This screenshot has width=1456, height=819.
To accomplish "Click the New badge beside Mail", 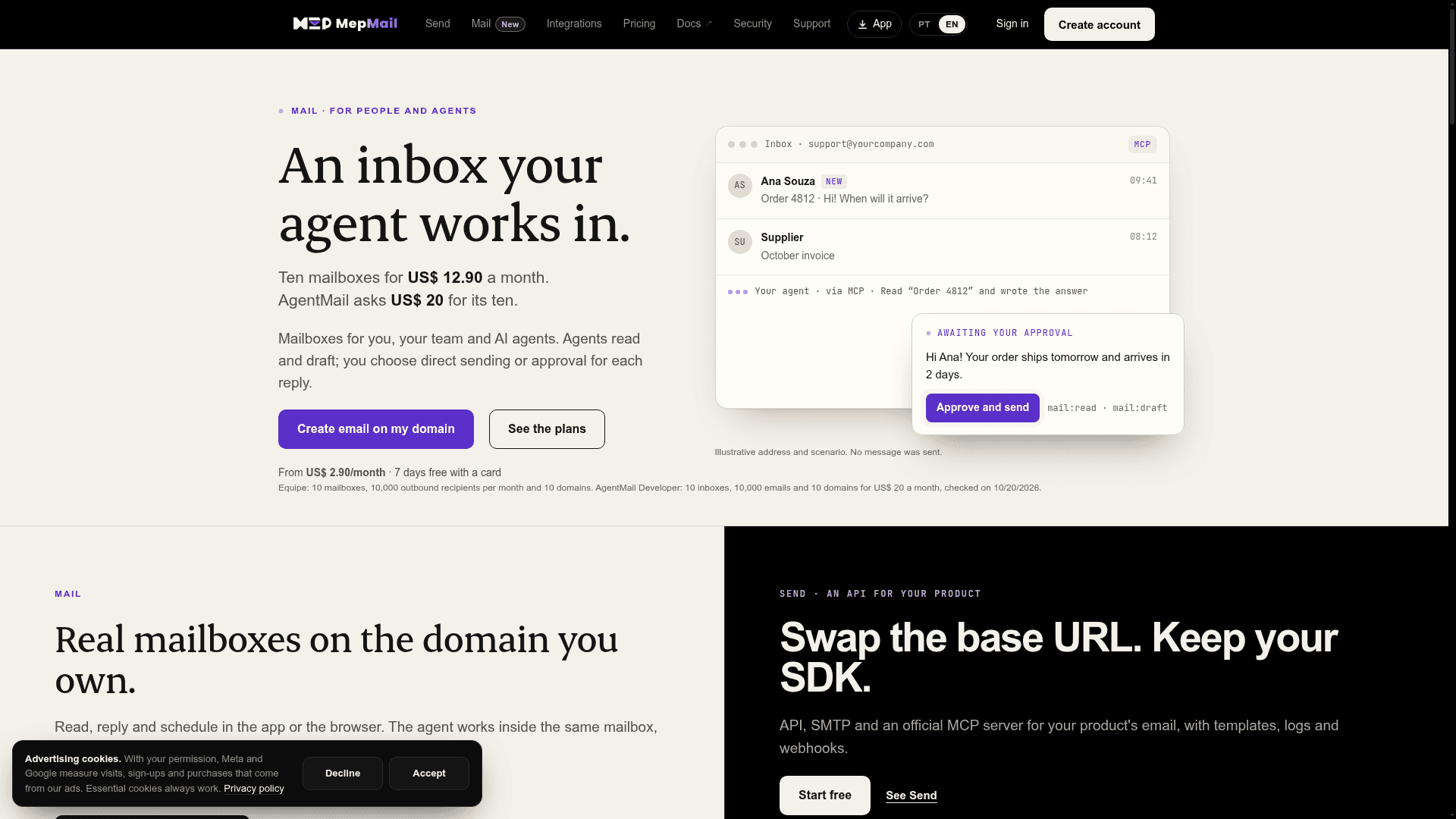I will [510, 24].
